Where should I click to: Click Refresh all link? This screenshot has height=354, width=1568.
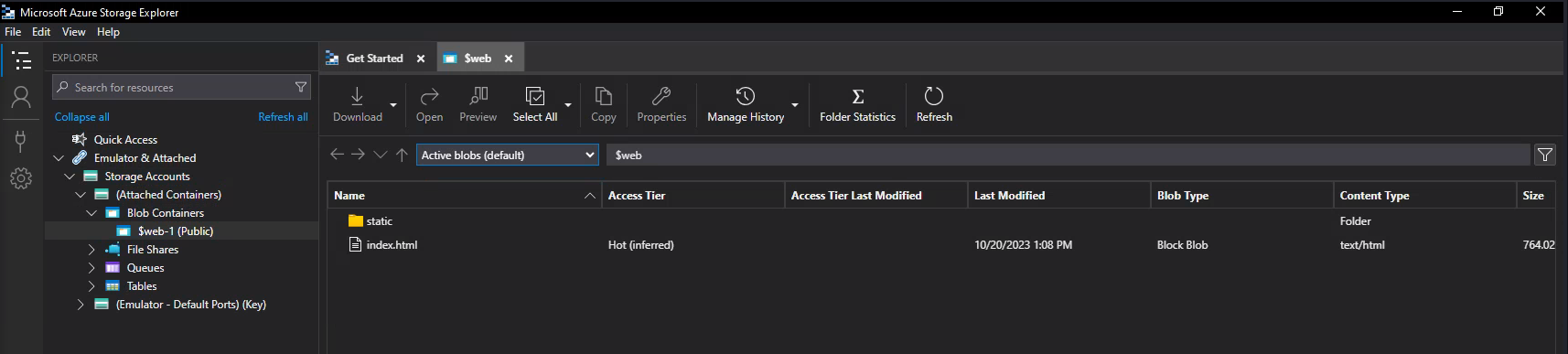point(283,117)
